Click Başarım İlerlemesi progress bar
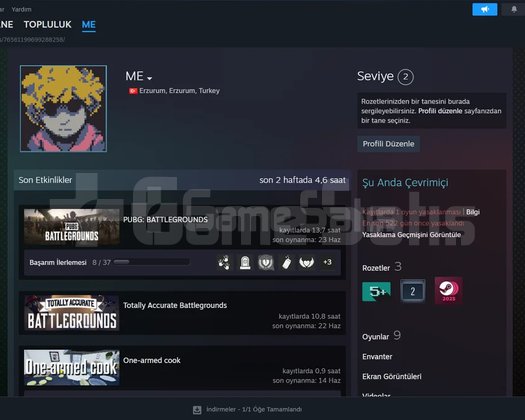The image size is (525, 420). tap(151, 262)
